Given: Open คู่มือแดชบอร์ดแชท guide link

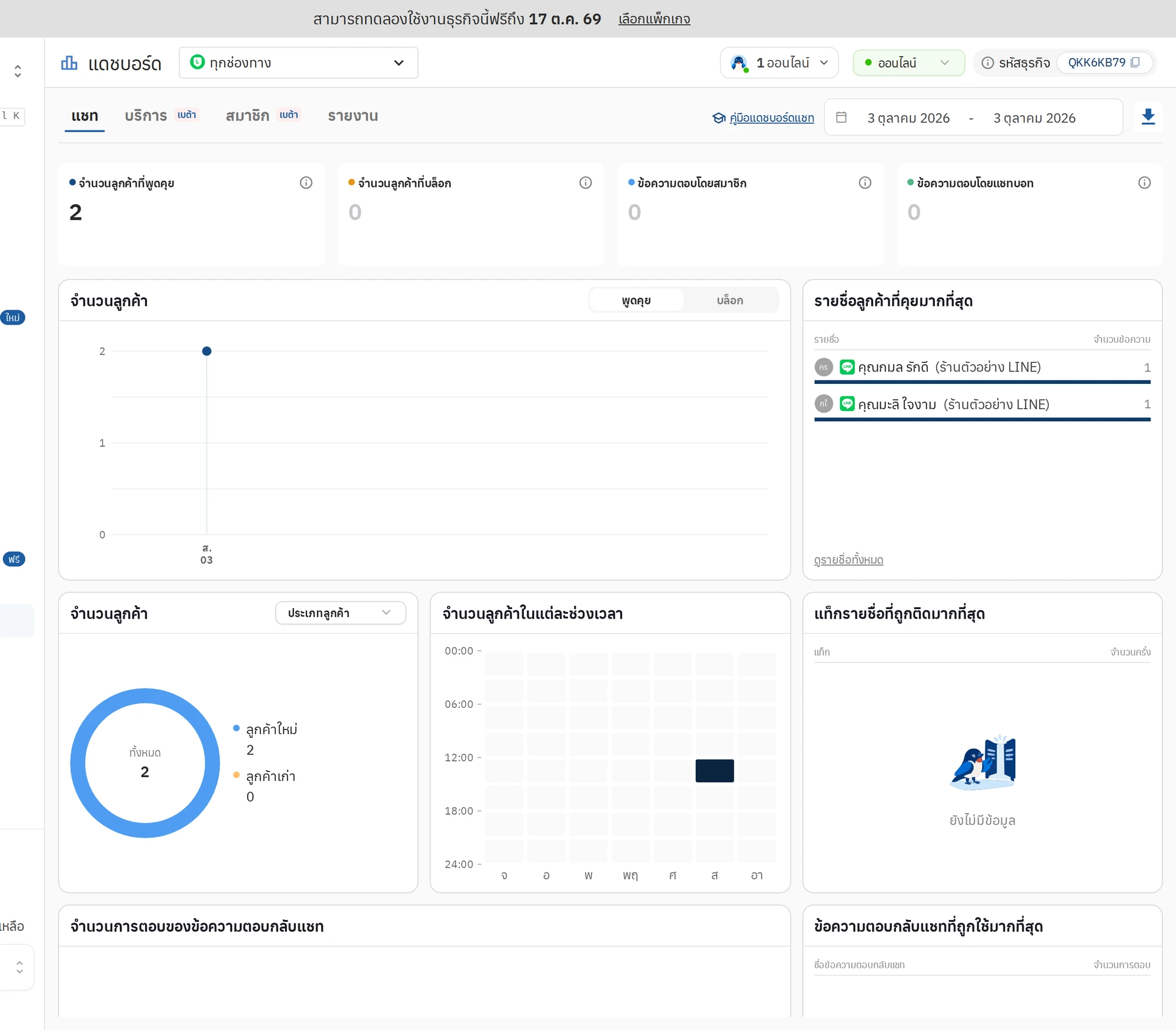Looking at the screenshot, I should [771, 118].
